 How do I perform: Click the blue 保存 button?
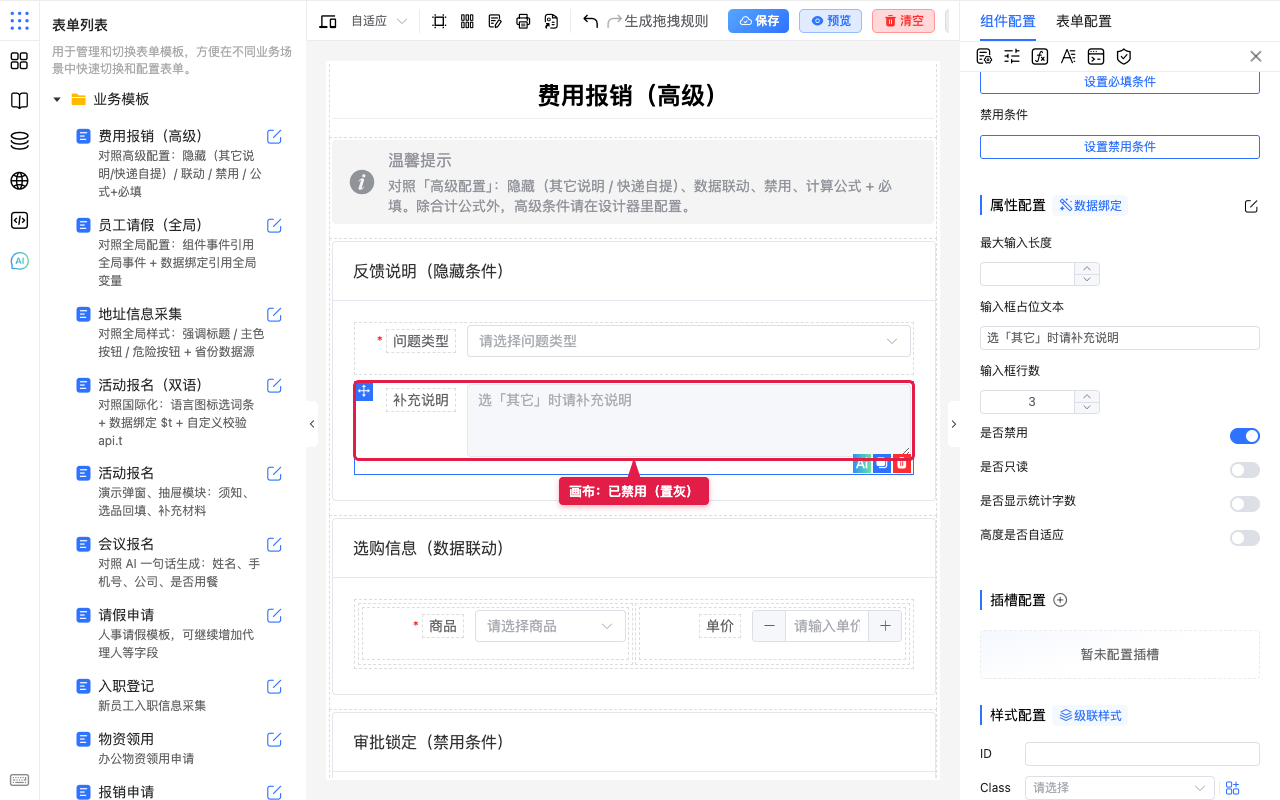click(x=758, y=21)
